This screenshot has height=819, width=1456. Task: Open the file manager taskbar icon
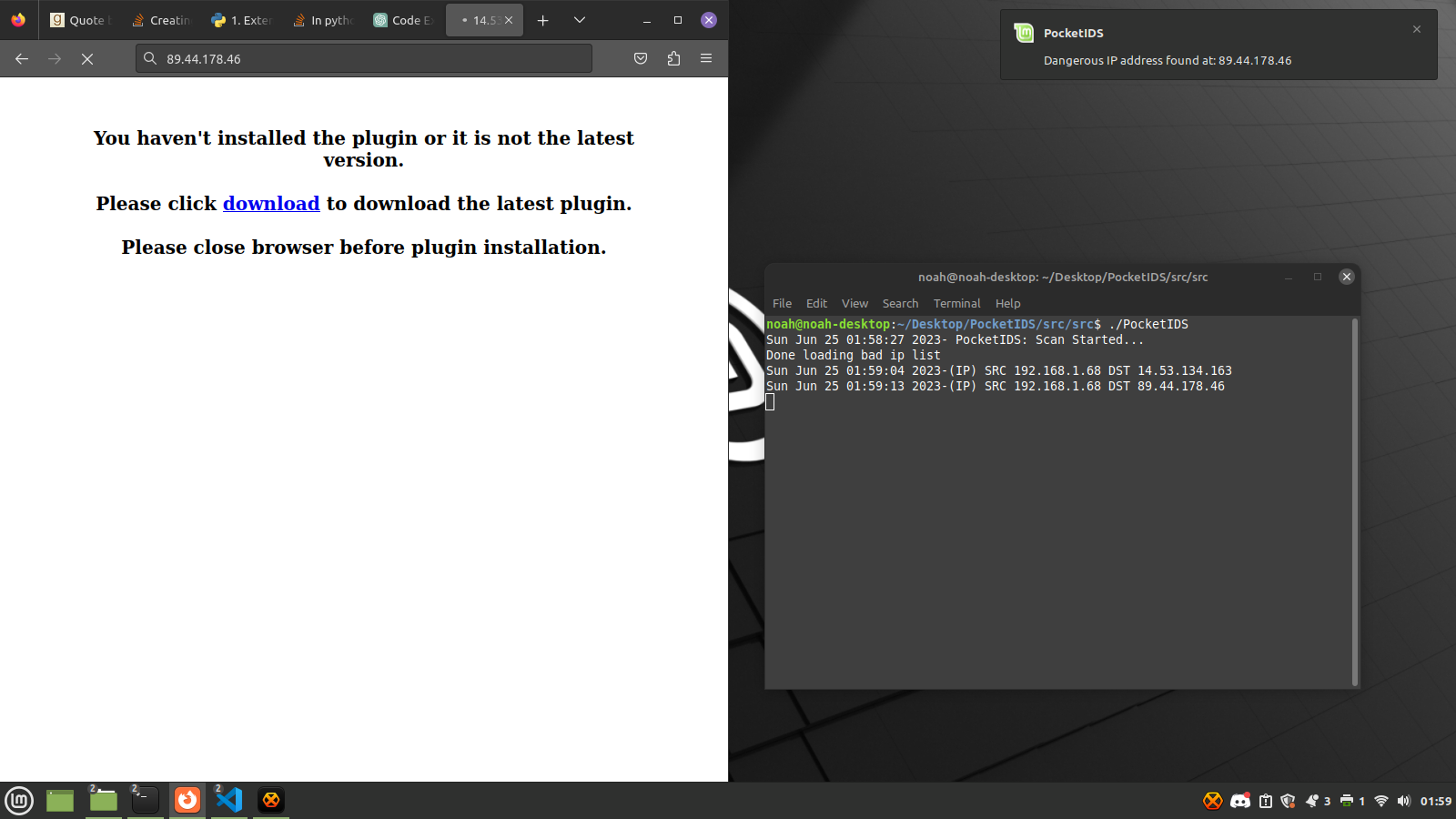point(103,801)
